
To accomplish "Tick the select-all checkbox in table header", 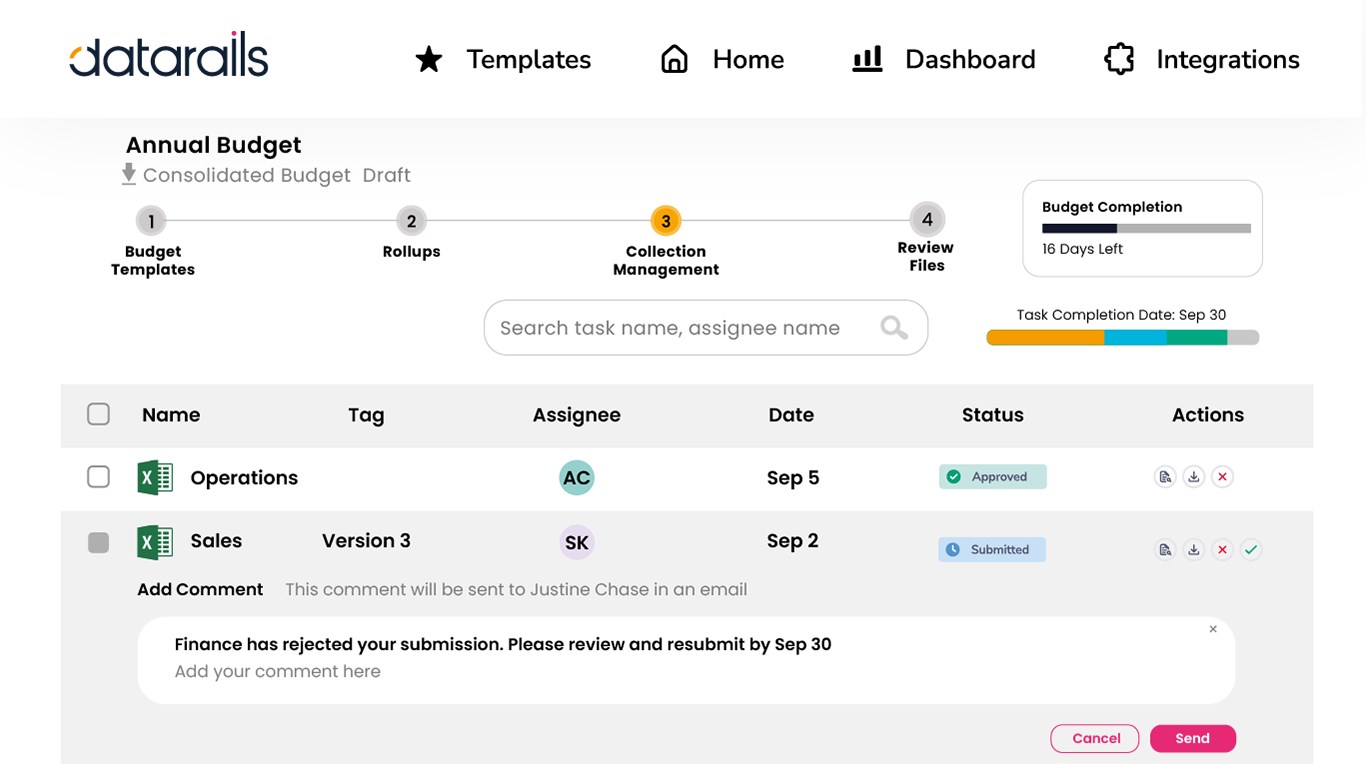I will 98,414.
